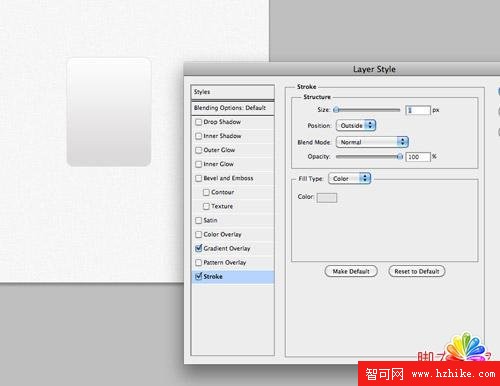This screenshot has width=500, height=386.
Task: Select the Color Overlay style label
Action: click(x=222, y=234)
